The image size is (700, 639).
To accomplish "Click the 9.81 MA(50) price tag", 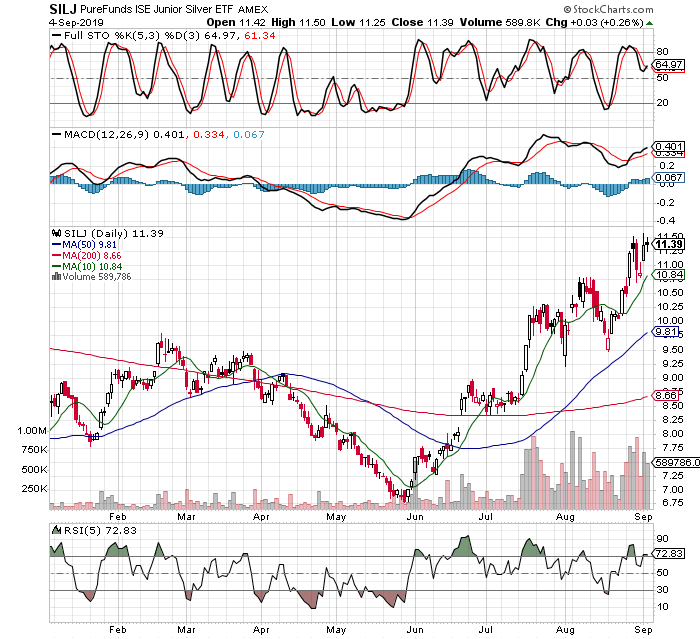I will tap(666, 332).
